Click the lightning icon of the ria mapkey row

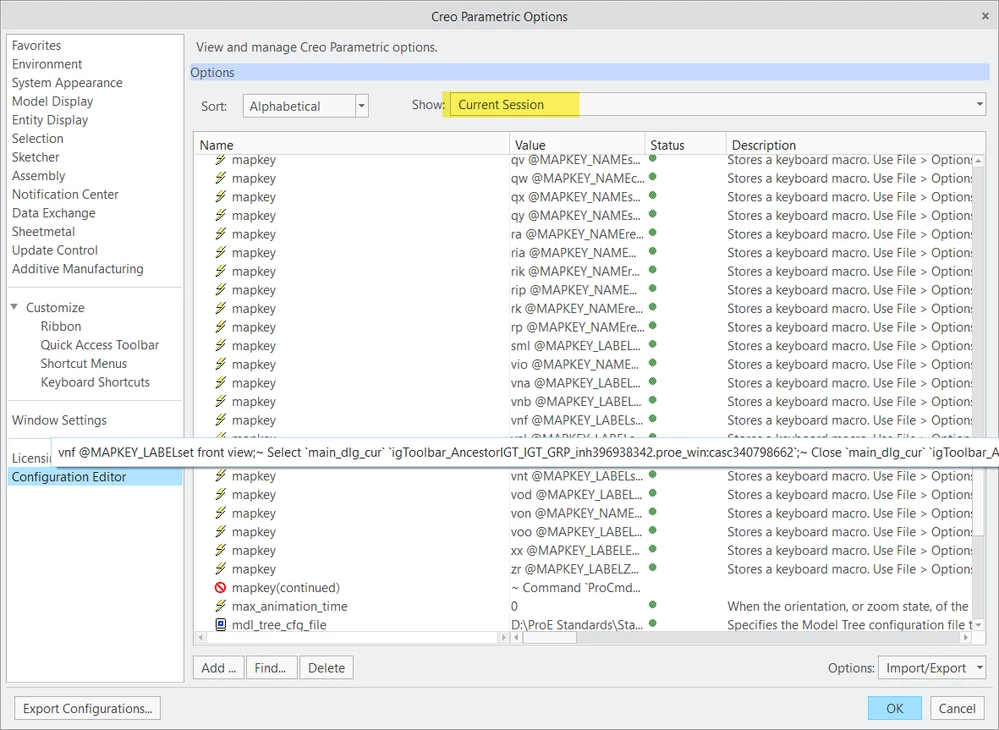click(220, 252)
